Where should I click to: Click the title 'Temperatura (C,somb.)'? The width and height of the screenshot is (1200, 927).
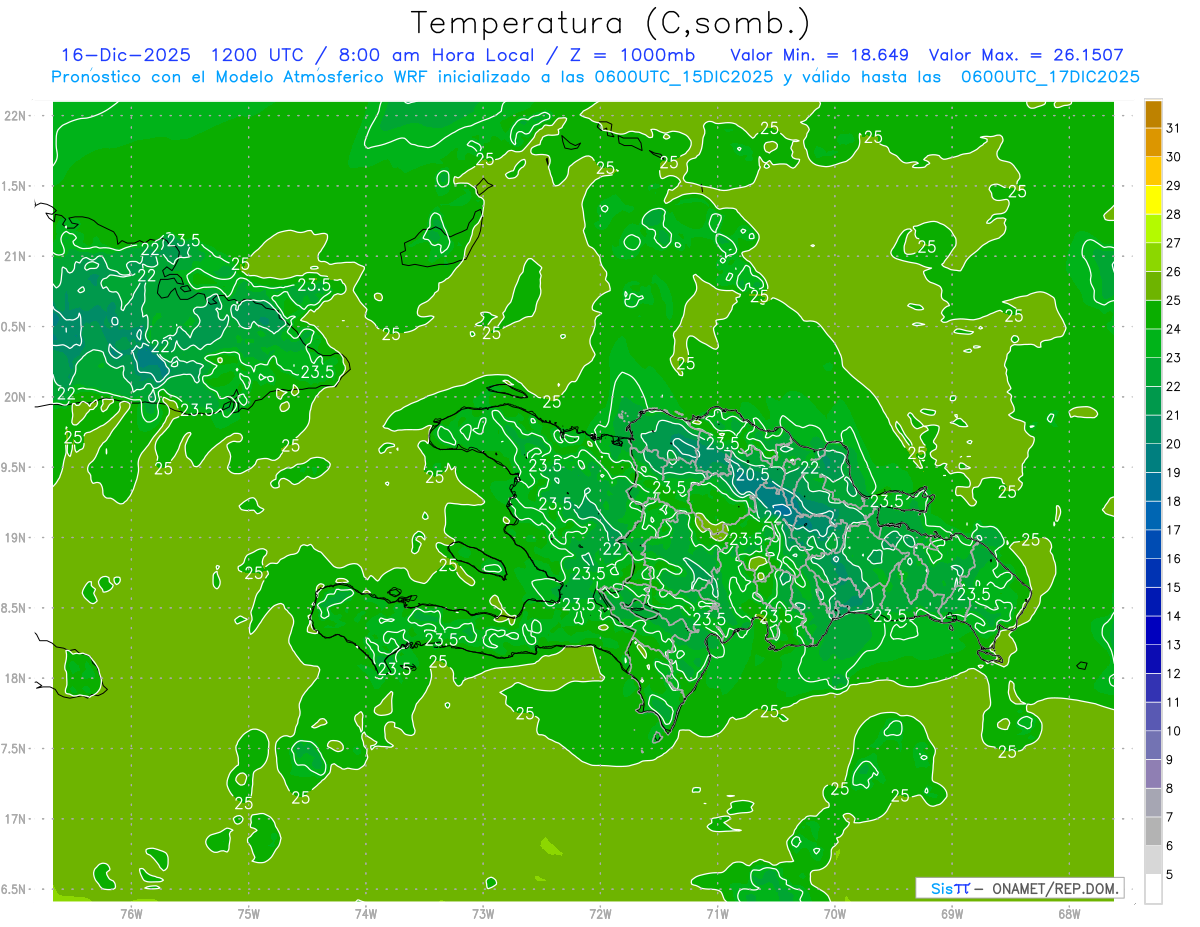coord(610,23)
